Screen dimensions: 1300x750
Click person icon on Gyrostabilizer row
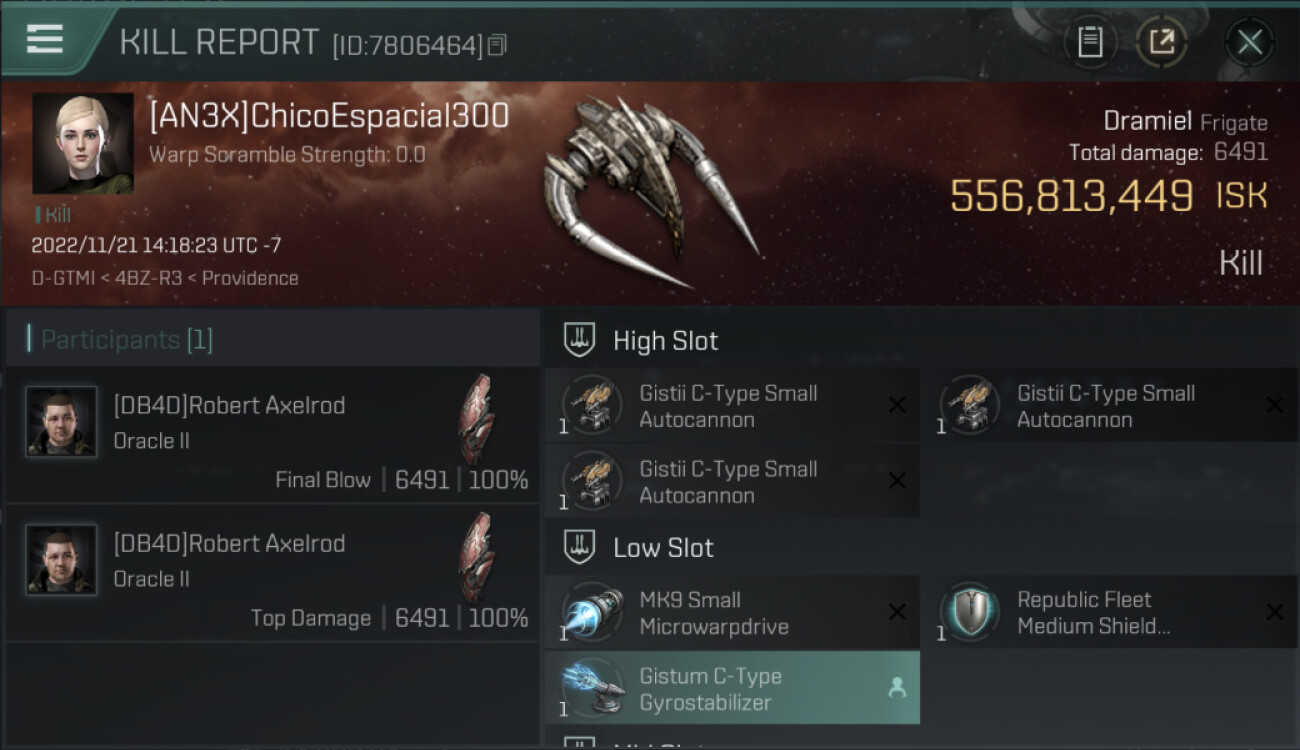897,688
